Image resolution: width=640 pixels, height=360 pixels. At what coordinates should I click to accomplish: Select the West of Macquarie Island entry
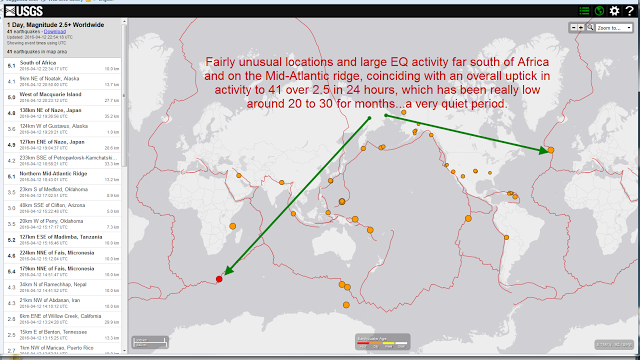click(x=62, y=97)
